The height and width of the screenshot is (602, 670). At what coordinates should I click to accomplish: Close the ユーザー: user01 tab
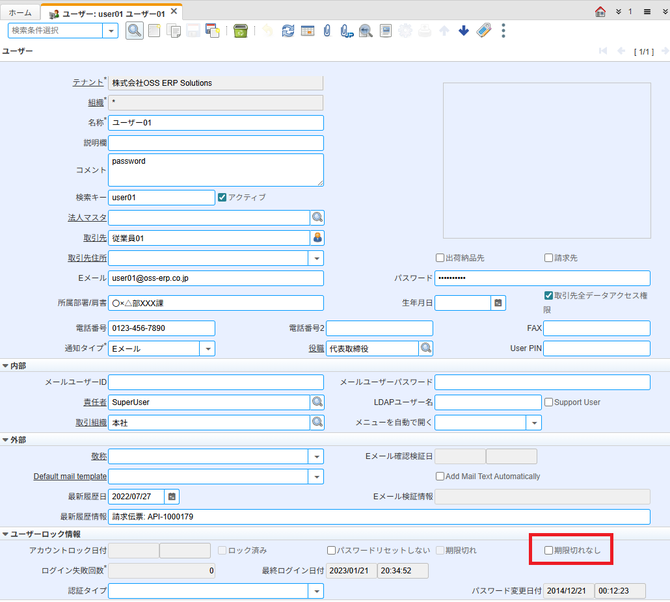tap(174, 11)
